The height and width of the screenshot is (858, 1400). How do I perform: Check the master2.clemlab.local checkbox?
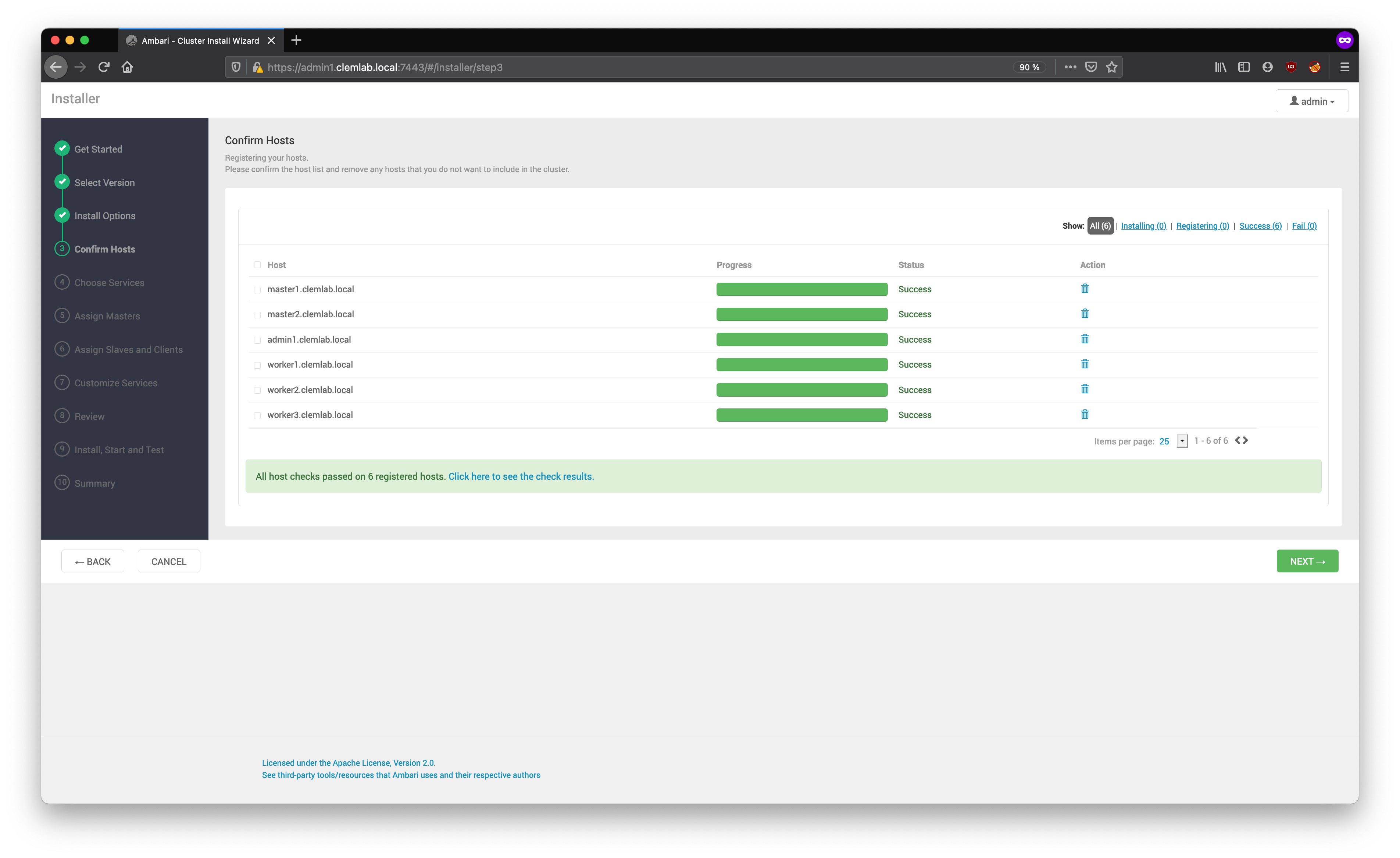point(257,315)
